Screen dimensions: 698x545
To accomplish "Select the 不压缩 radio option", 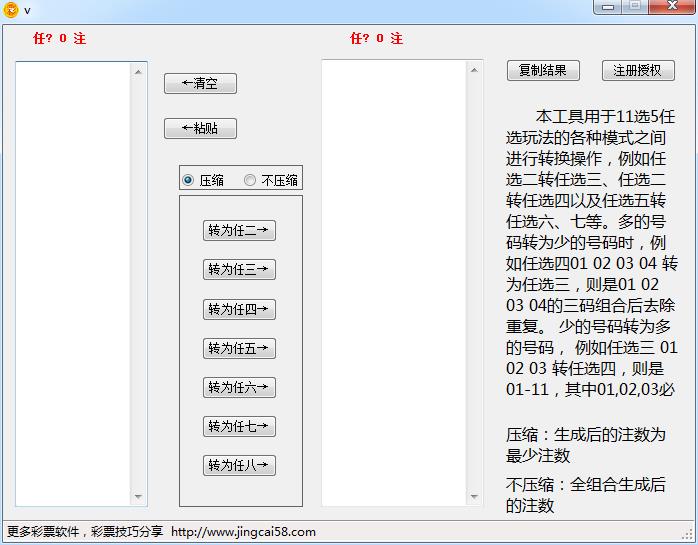I will point(250,180).
